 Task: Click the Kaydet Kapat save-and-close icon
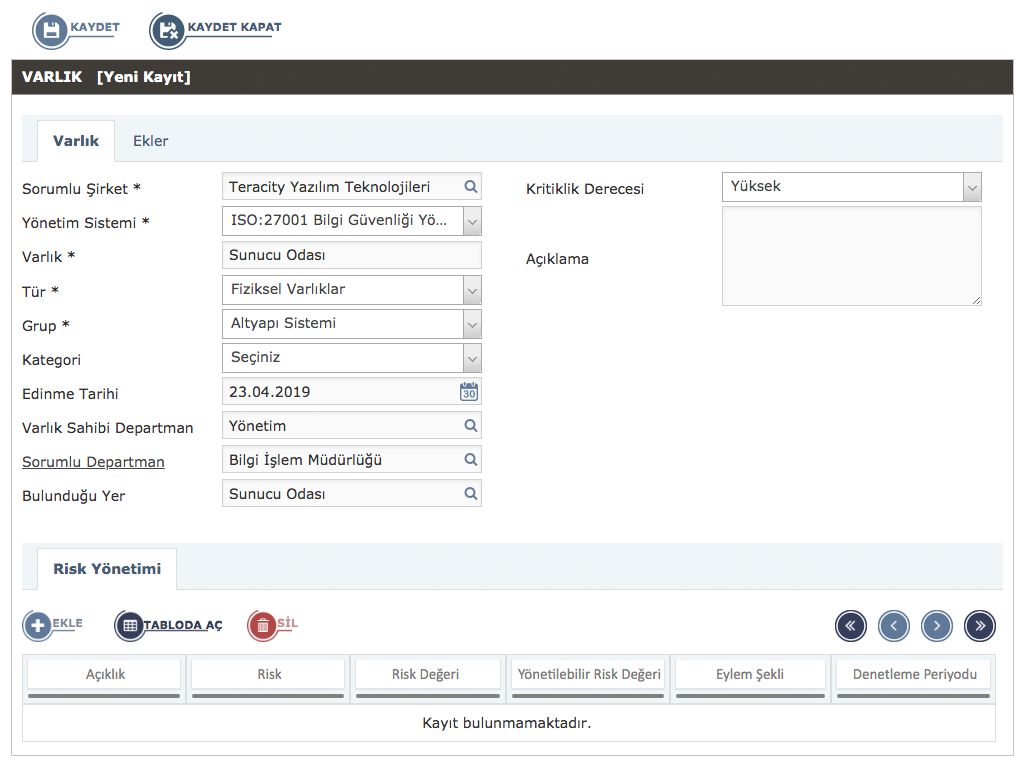click(x=168, y=30)
